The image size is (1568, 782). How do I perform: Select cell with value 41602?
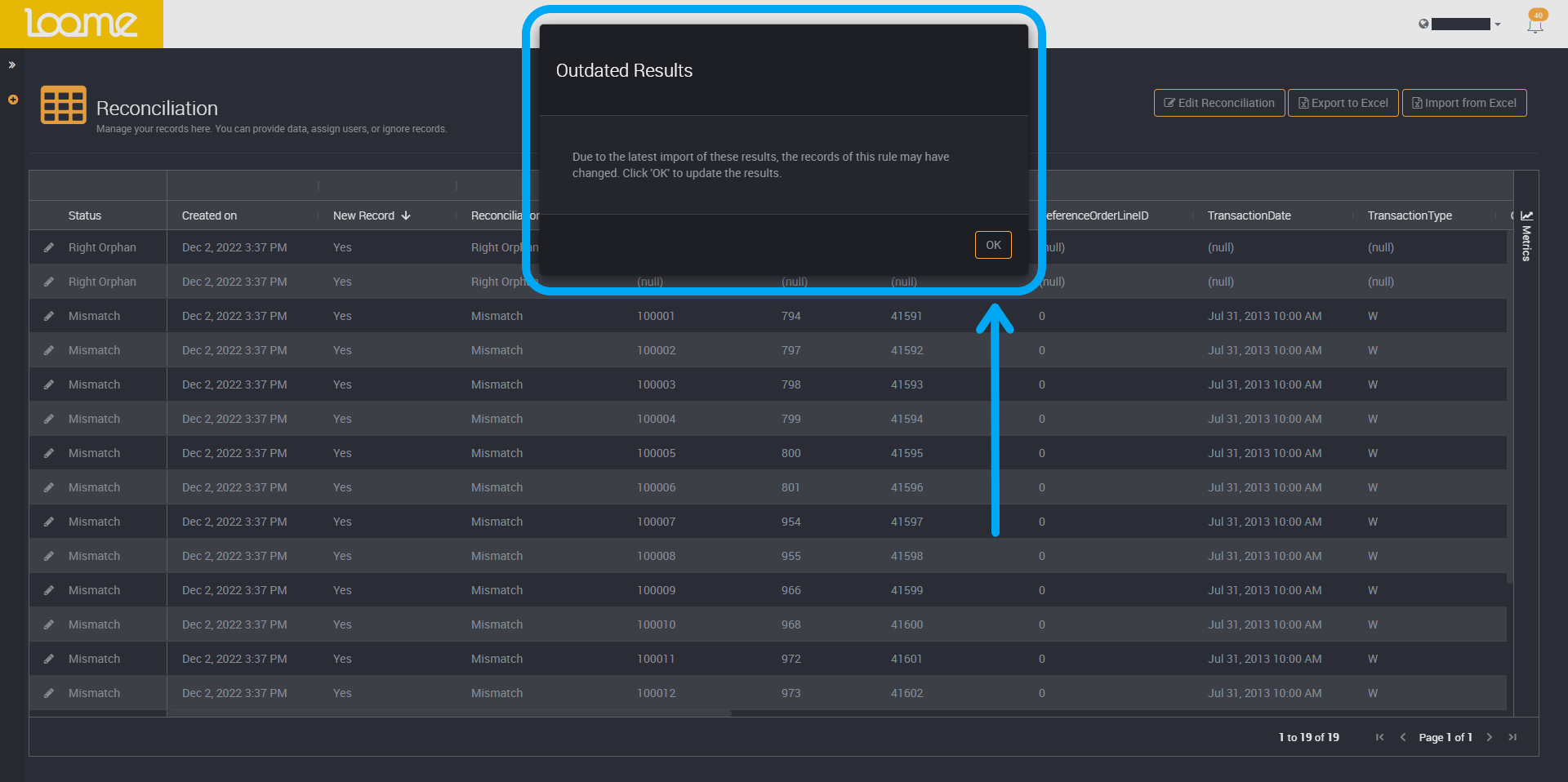tap(906, 693)
